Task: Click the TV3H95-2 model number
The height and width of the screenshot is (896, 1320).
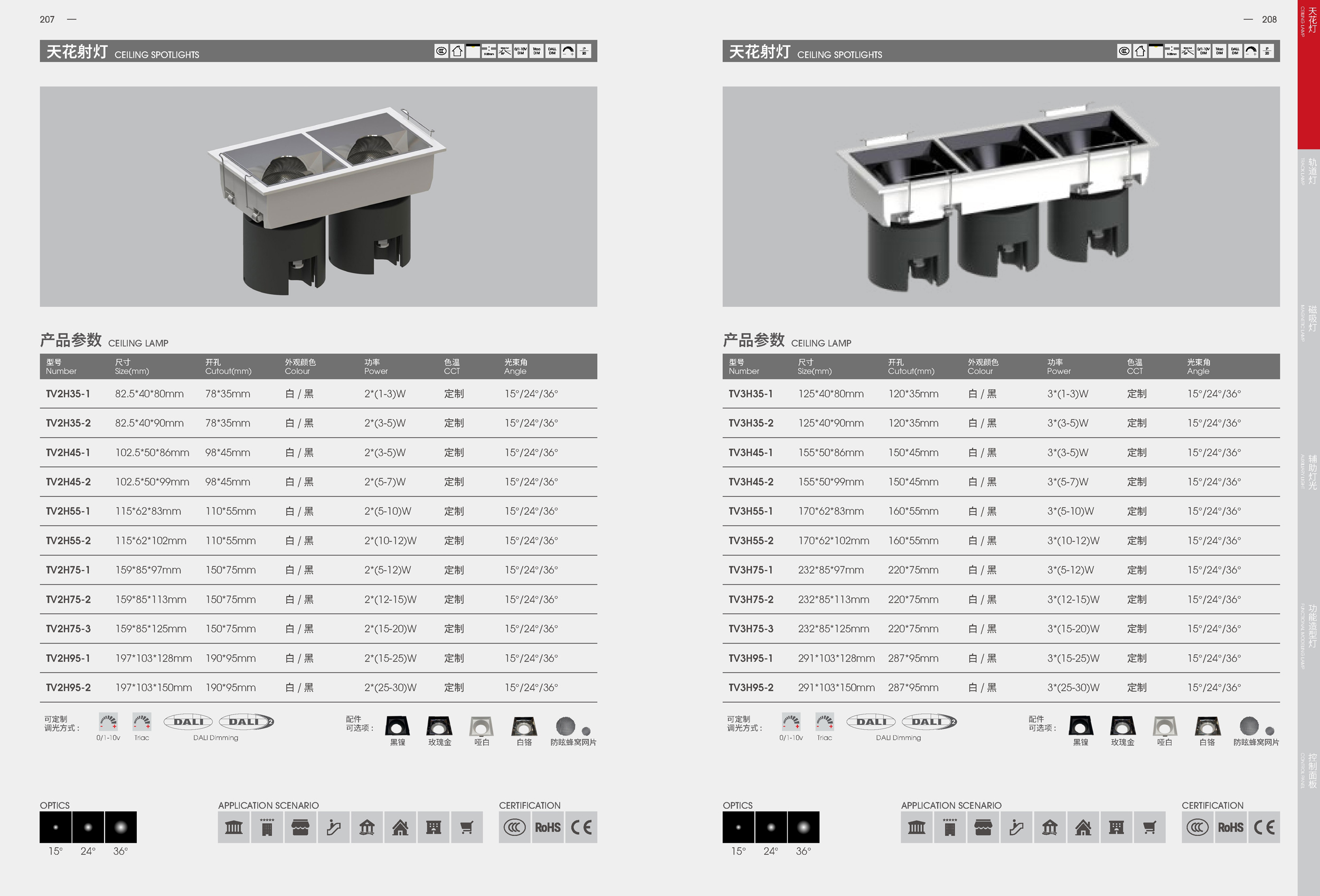Action: pos(751,687)
